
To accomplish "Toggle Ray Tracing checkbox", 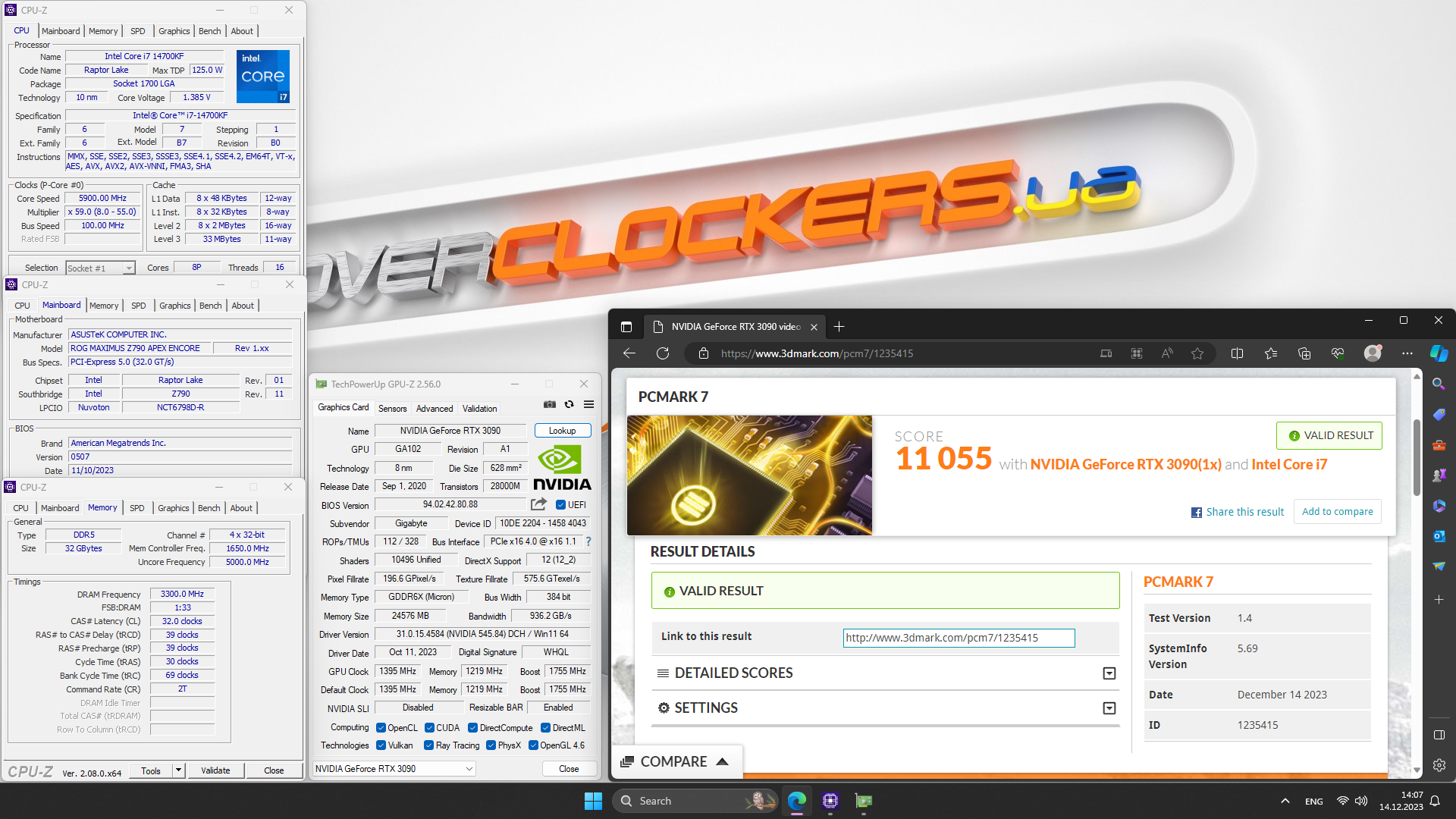I will pos(428,745).
